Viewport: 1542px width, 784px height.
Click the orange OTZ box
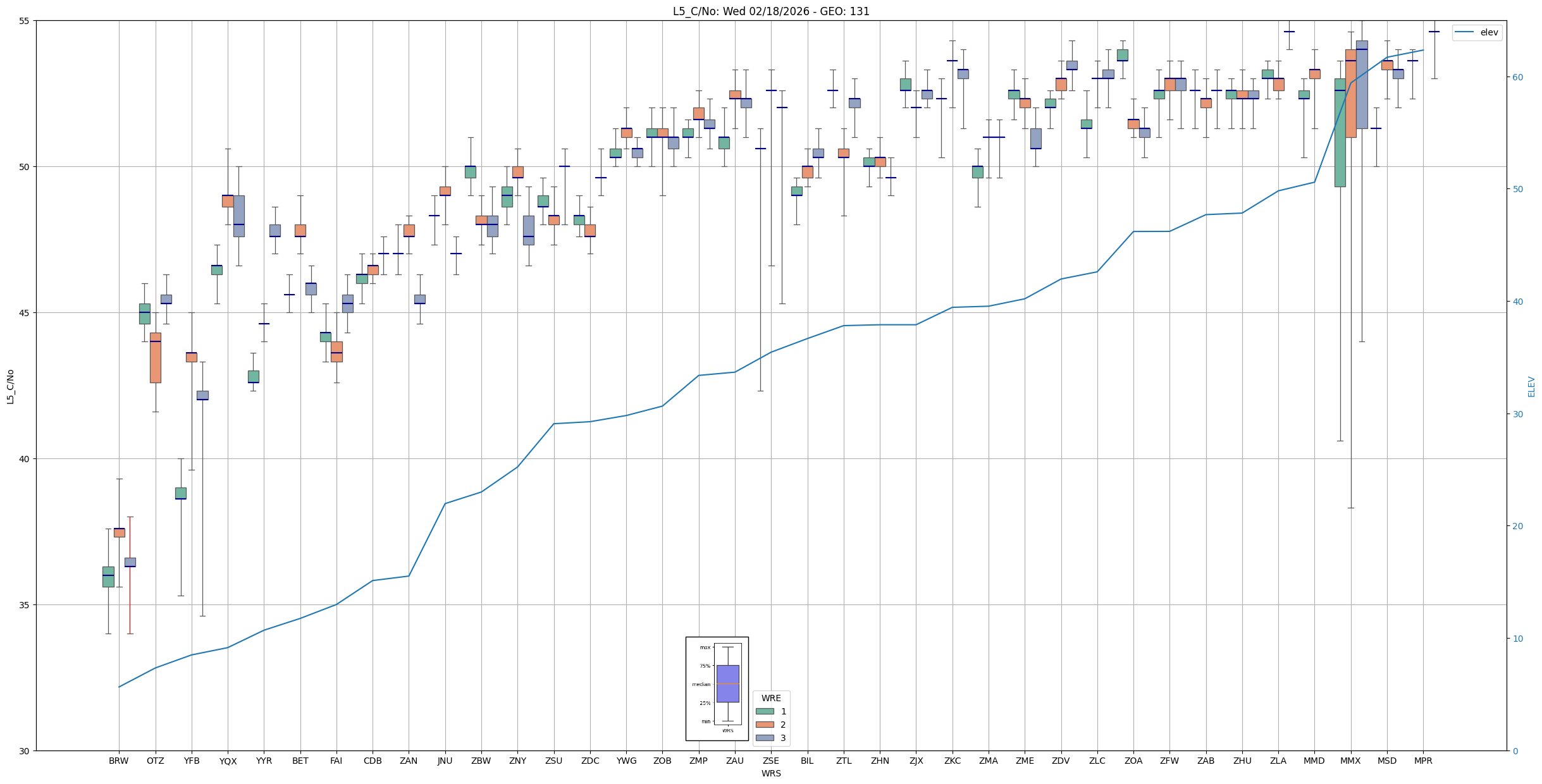(155, 358)
